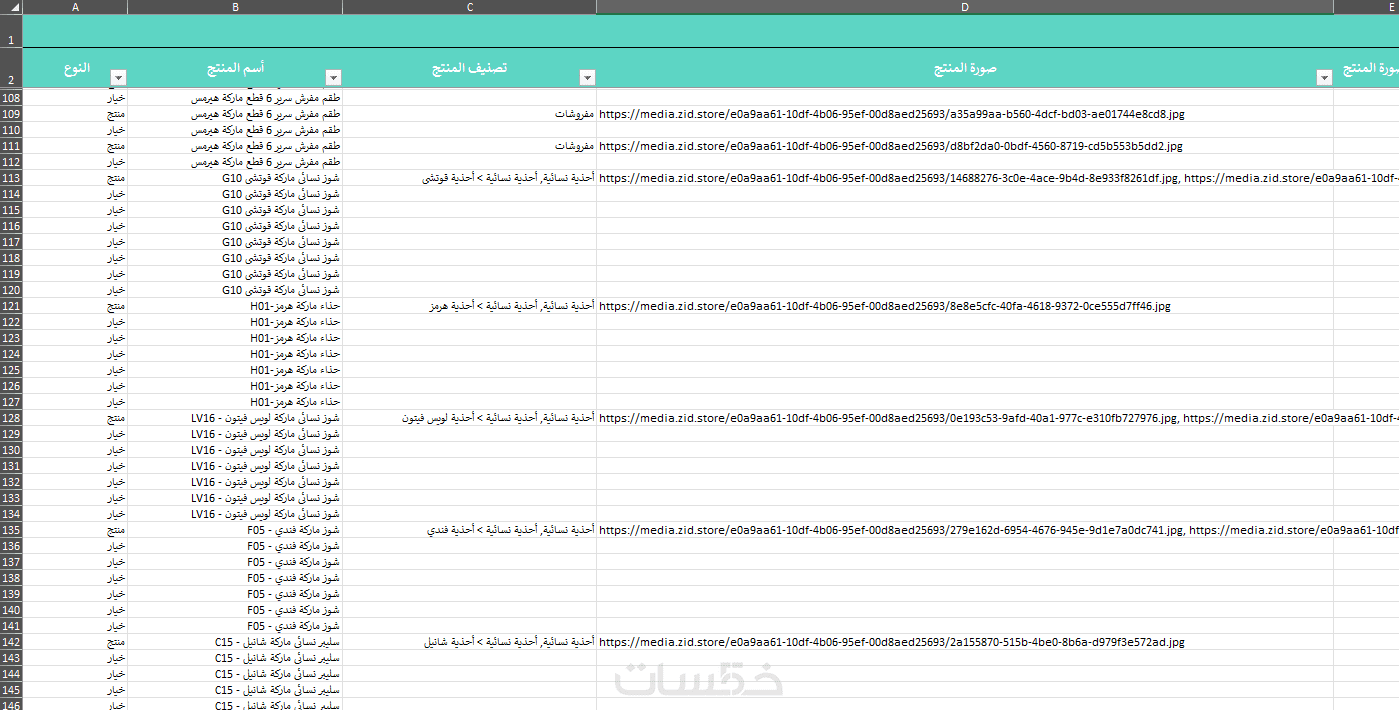Screen dimensions: 1399x710
Task: Select column D header
Action: pyautogui.click(x=965, y=7)
